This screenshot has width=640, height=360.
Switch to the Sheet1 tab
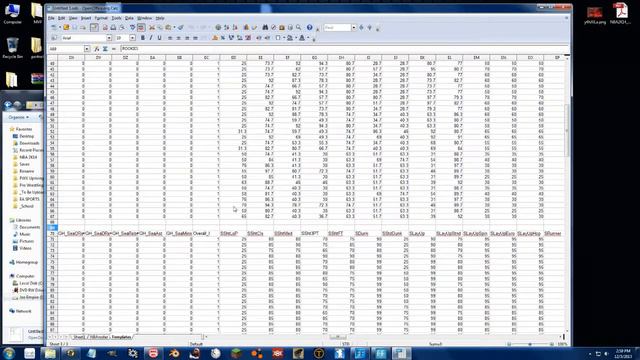point(79,337)
